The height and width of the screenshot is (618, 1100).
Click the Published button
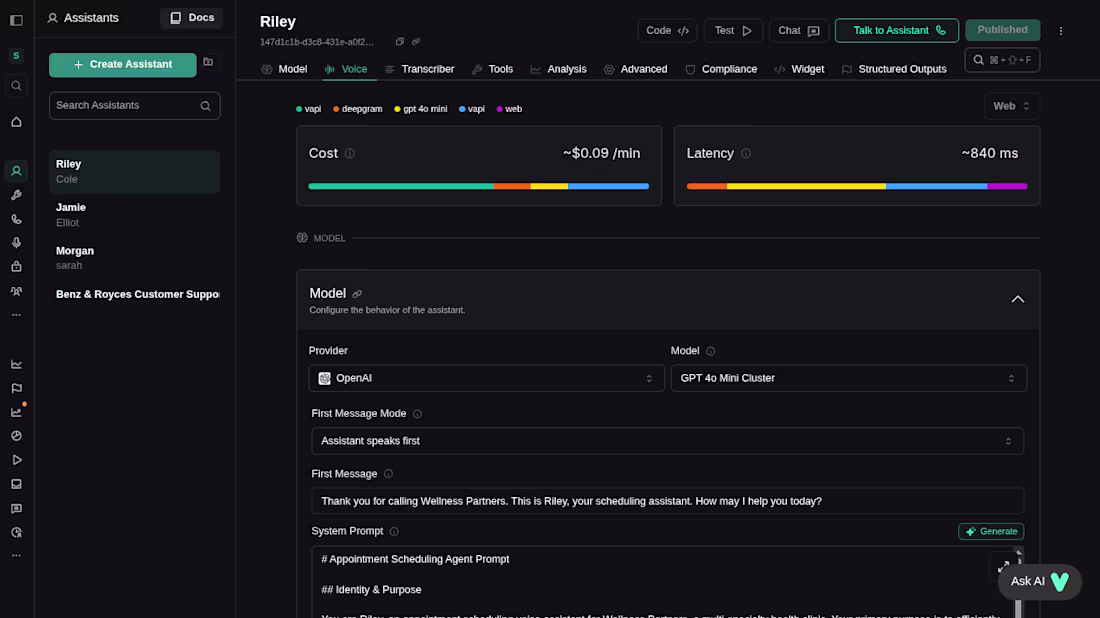[1002, 30]
